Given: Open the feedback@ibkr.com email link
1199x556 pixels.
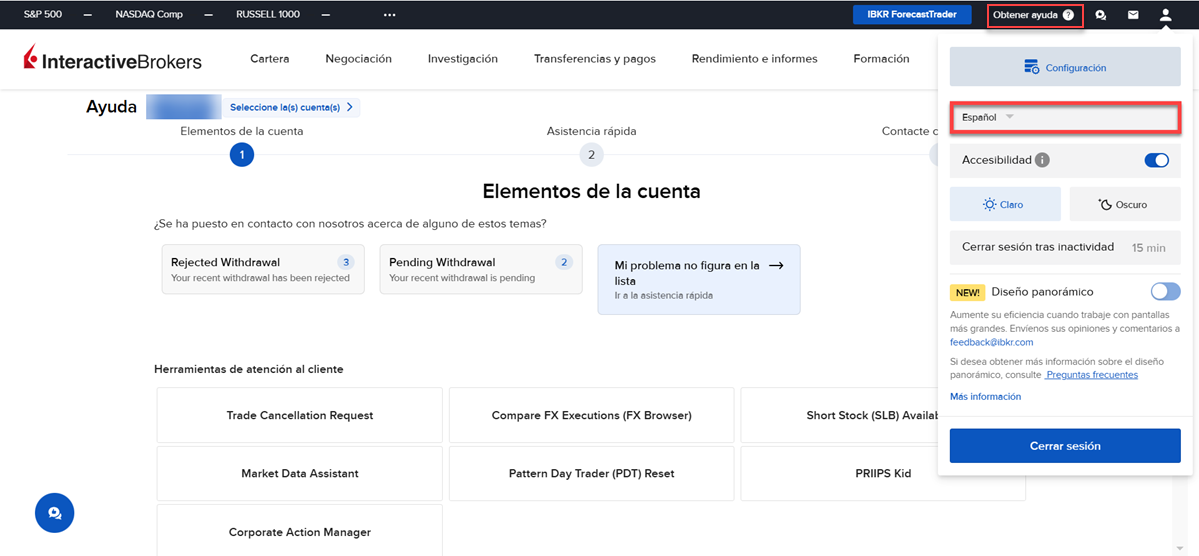Looking at the screenshot, I should [x=992, y=342].
